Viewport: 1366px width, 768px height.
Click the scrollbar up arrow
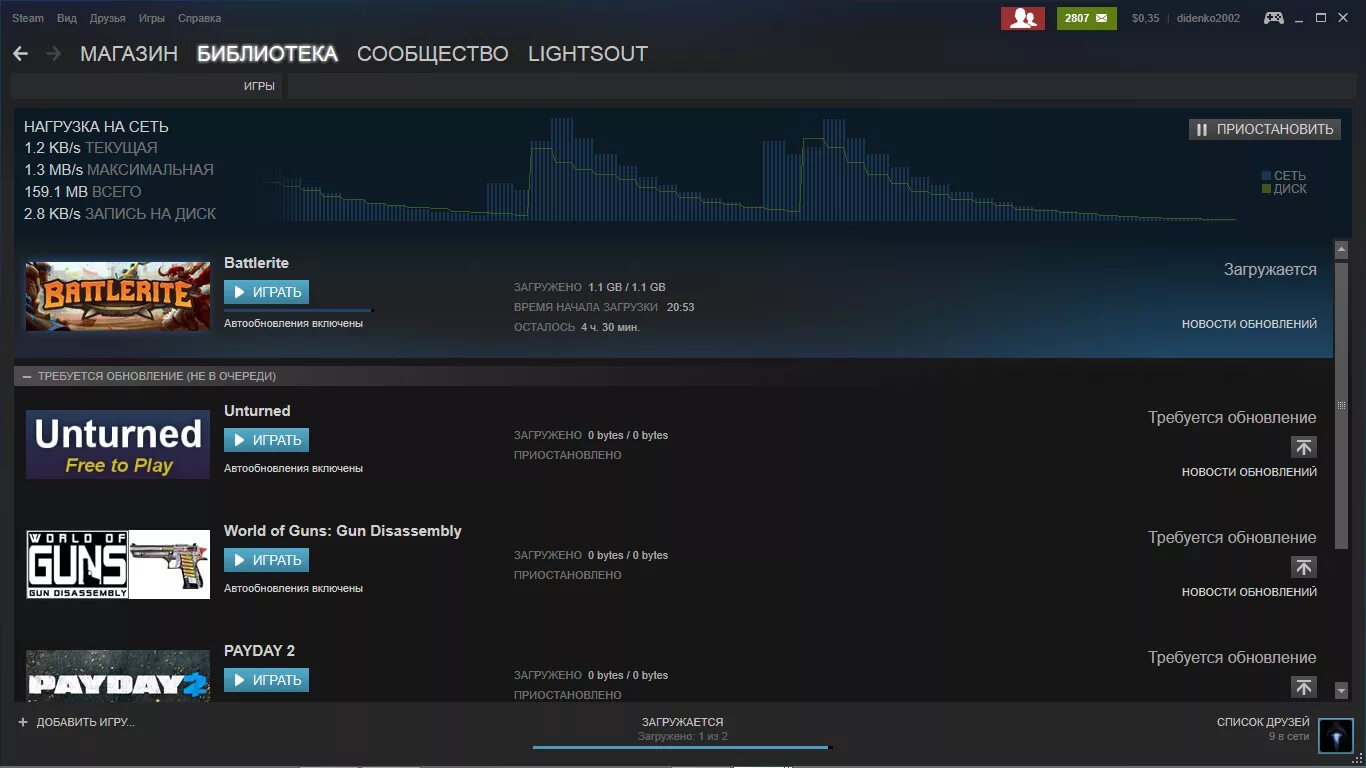1341,250
